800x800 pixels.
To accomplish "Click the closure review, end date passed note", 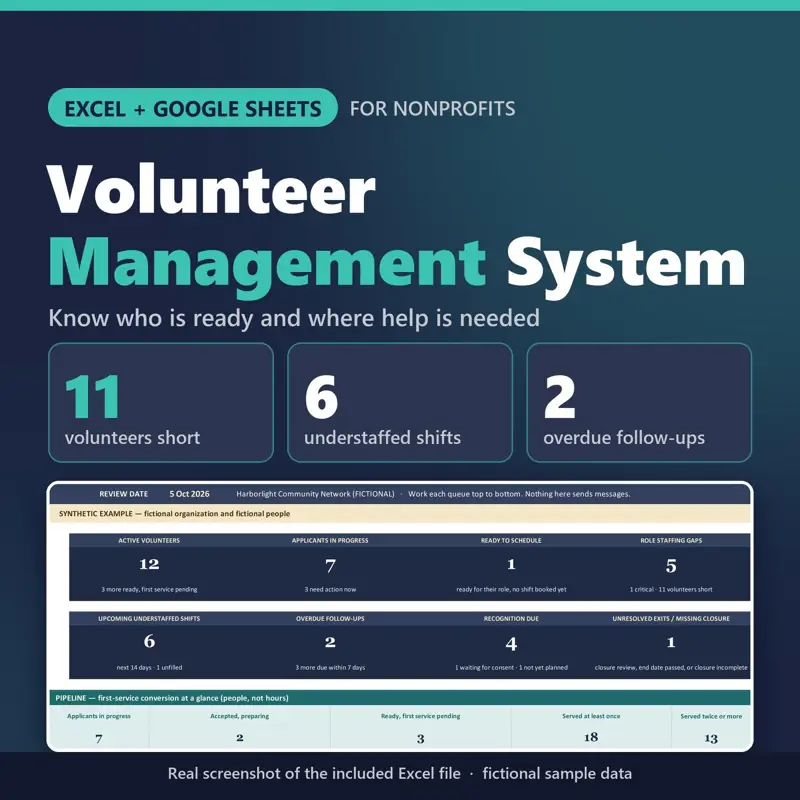I will (x=671, y=667).
